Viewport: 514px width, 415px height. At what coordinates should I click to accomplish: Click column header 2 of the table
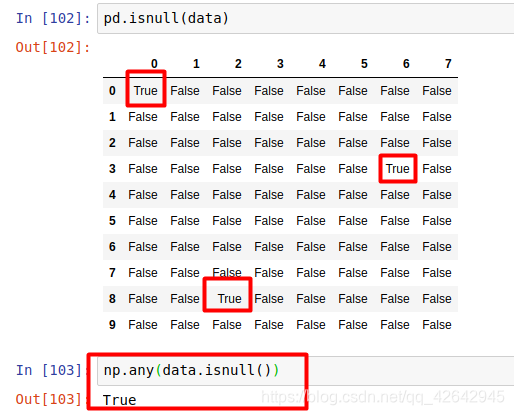[238, 64]
